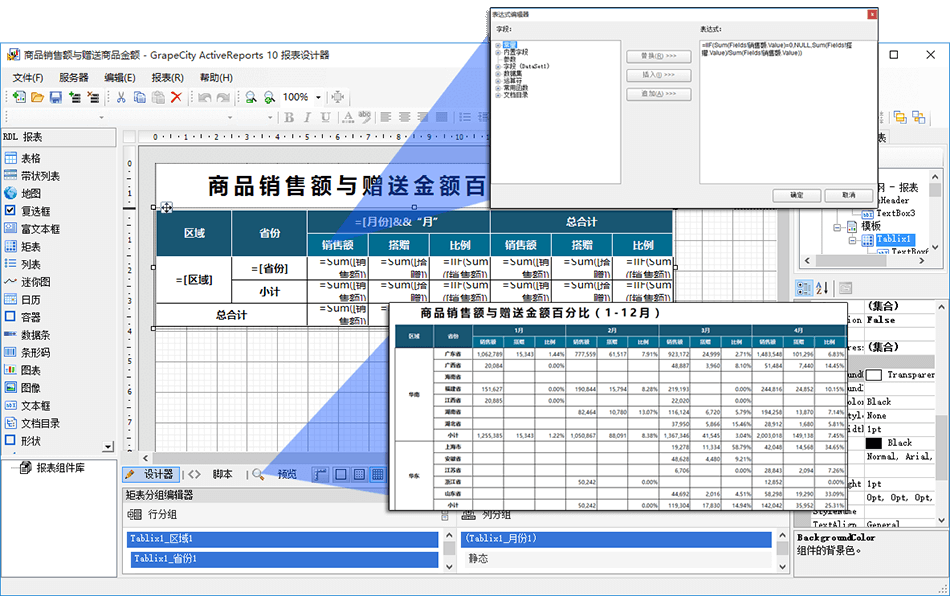Click the Transparent background color swatch
The height and width of the screenshot is (596, 950).
(x=874, y=375)
